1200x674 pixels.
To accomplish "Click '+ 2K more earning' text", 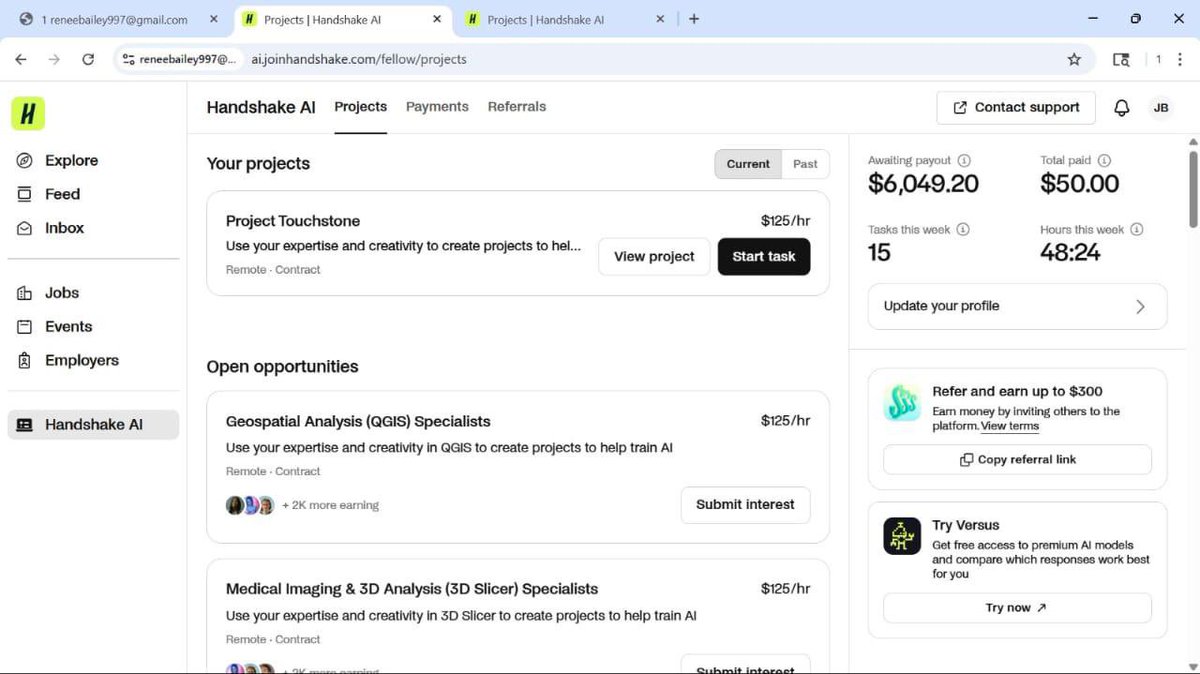I will pos(330,506).
